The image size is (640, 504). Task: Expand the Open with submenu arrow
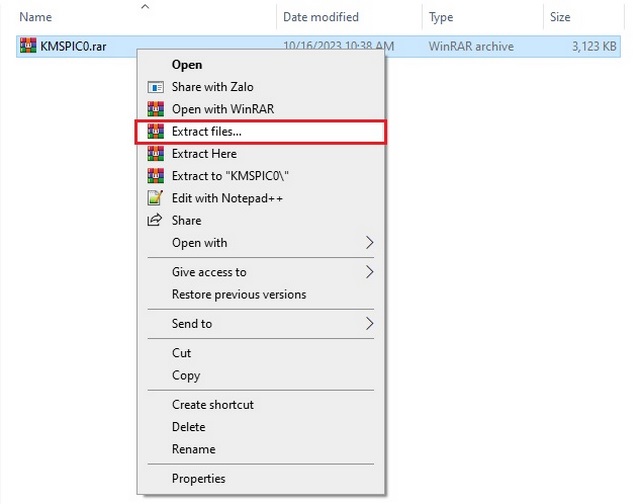point(369,243)
